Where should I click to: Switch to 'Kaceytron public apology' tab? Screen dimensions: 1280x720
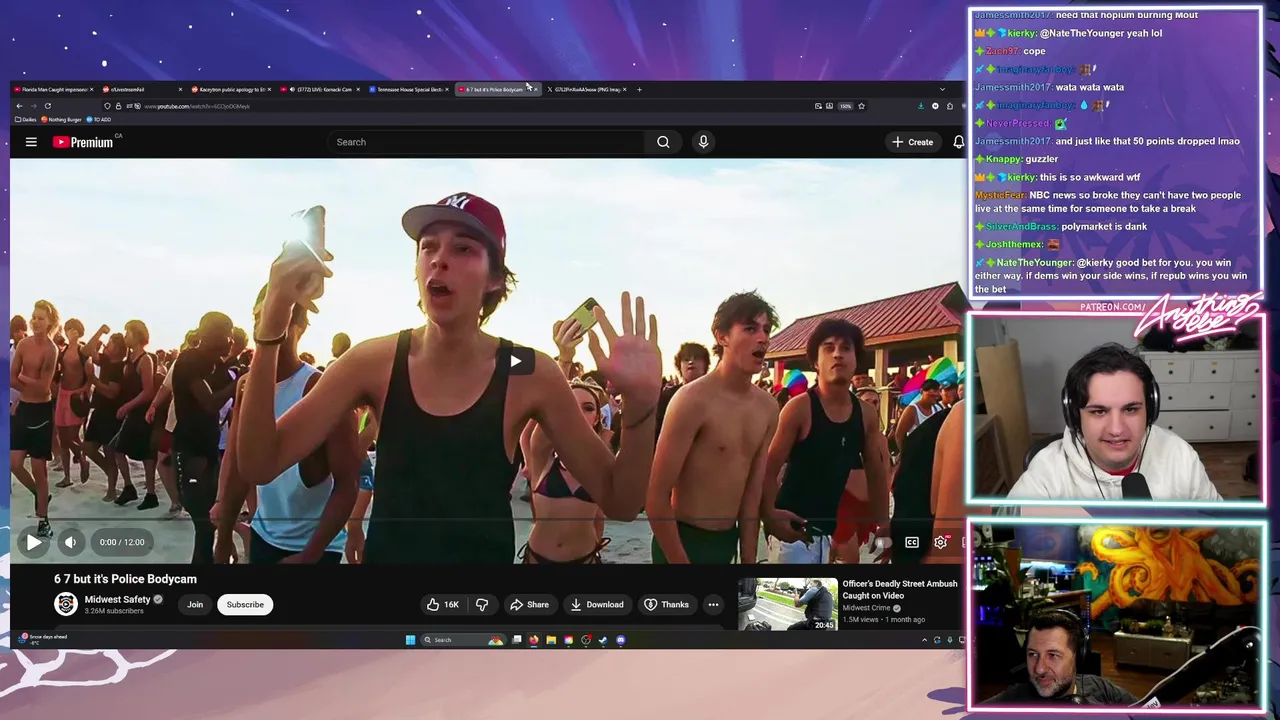pyautogui.click(x=231, y=89)
